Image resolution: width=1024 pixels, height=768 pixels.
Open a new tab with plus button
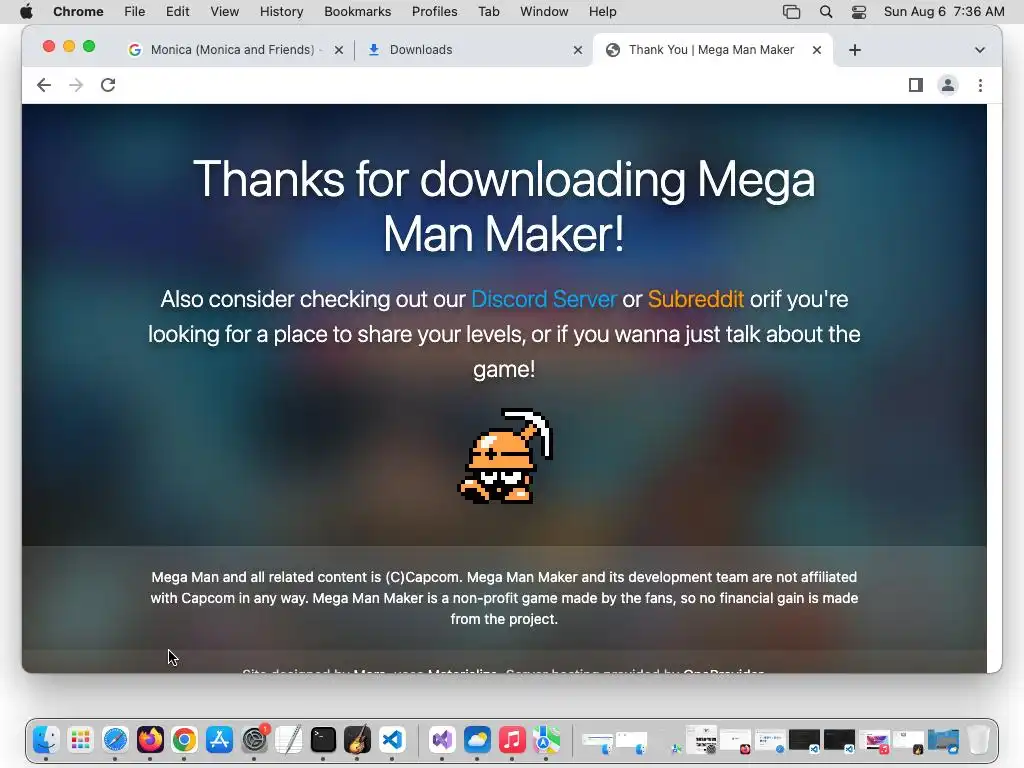point(855,50)
